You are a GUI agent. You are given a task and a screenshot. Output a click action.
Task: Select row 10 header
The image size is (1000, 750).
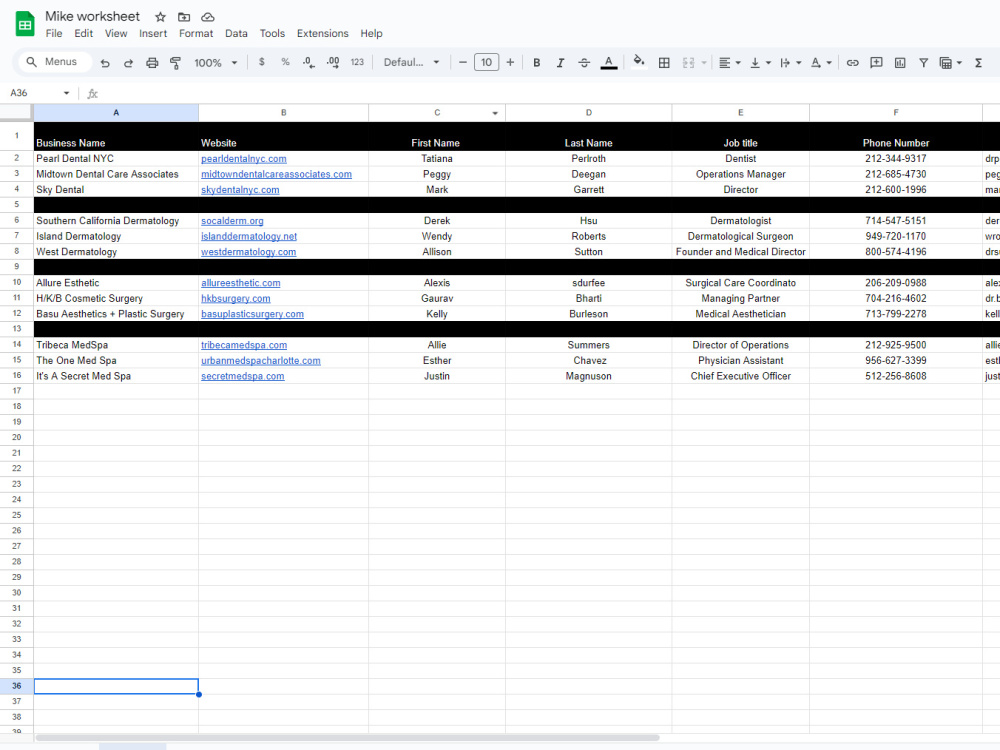pyautogui.click(x=17, y=283)
